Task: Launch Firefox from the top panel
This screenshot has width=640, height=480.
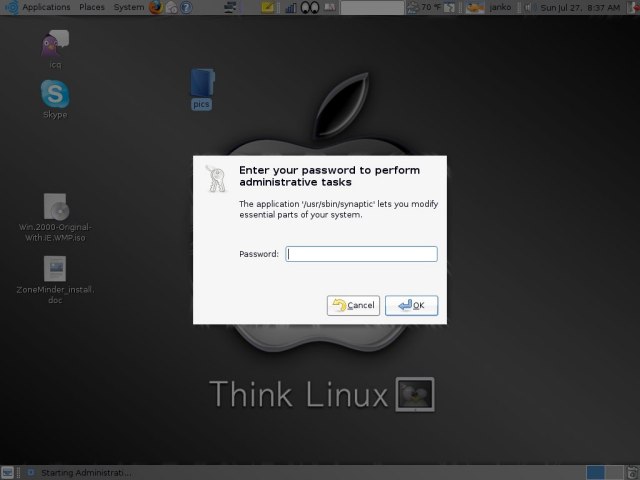Action: (x=156, y=7)
